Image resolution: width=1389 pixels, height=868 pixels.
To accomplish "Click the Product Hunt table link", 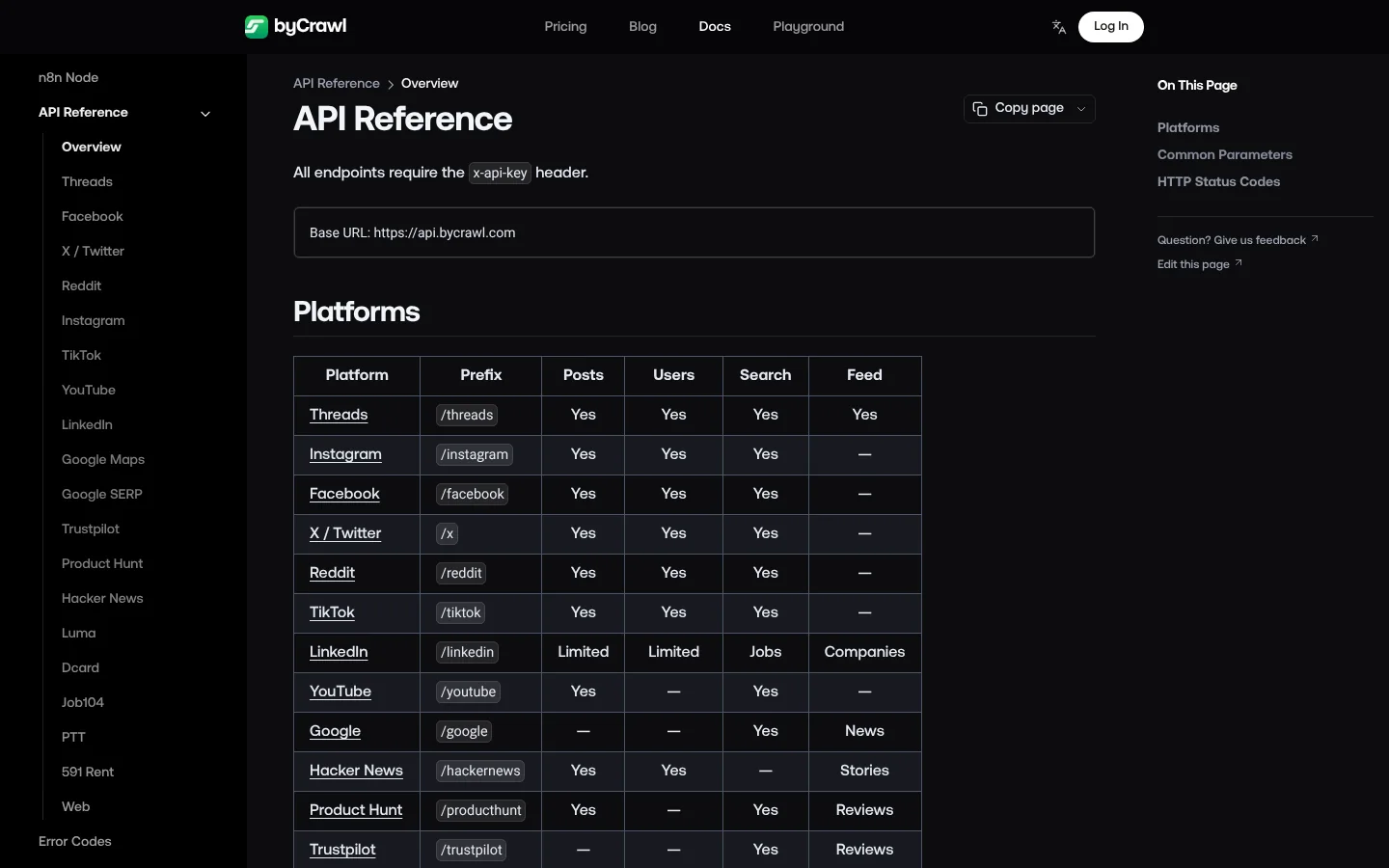I will coord(356,810).
